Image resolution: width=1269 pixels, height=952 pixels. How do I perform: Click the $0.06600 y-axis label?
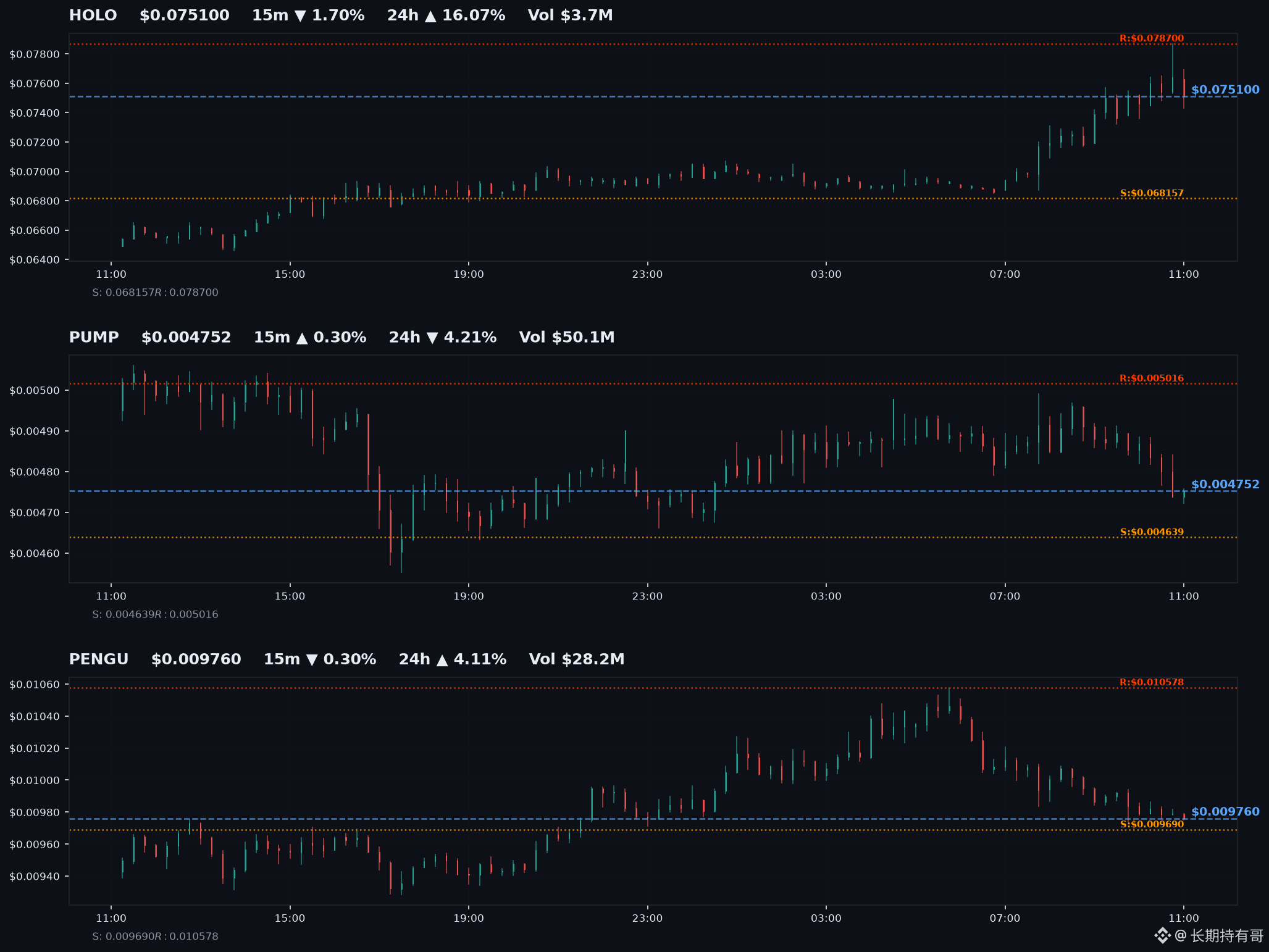(35, 230)
